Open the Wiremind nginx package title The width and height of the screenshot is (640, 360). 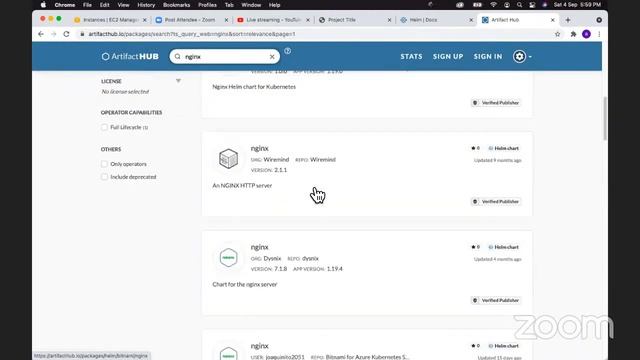point(260,148)
